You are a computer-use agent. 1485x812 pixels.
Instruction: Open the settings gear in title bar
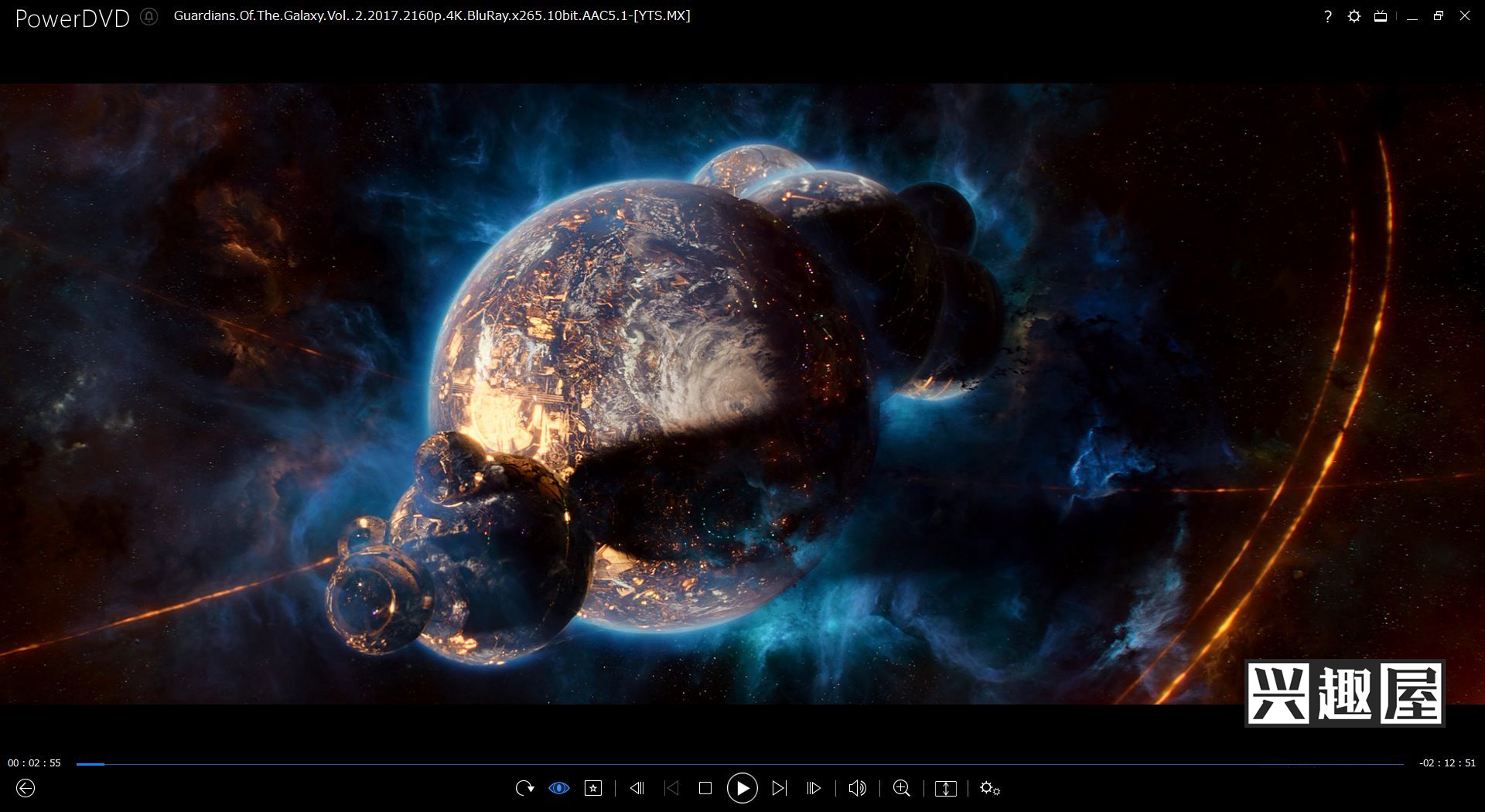point(1354,16)
